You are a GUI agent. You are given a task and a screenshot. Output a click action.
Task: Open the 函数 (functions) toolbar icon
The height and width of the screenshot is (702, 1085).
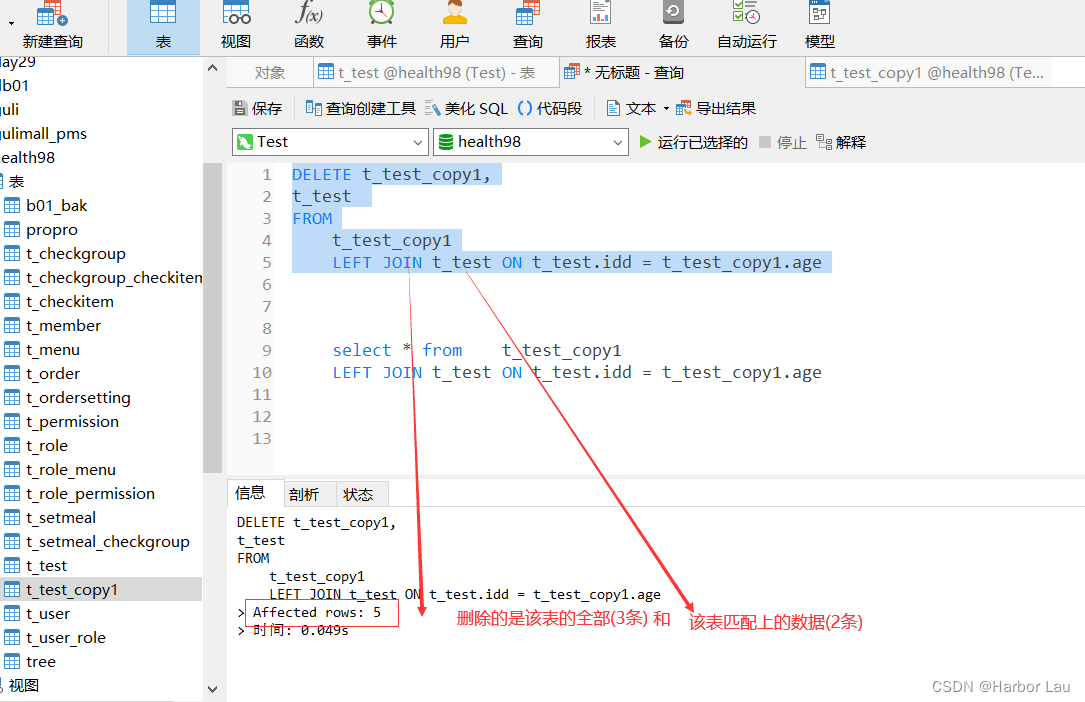(309, 26)
